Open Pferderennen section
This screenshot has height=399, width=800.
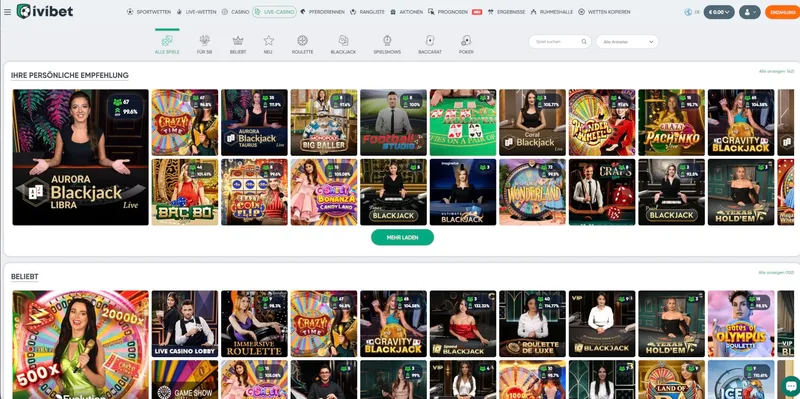point(322,12)
